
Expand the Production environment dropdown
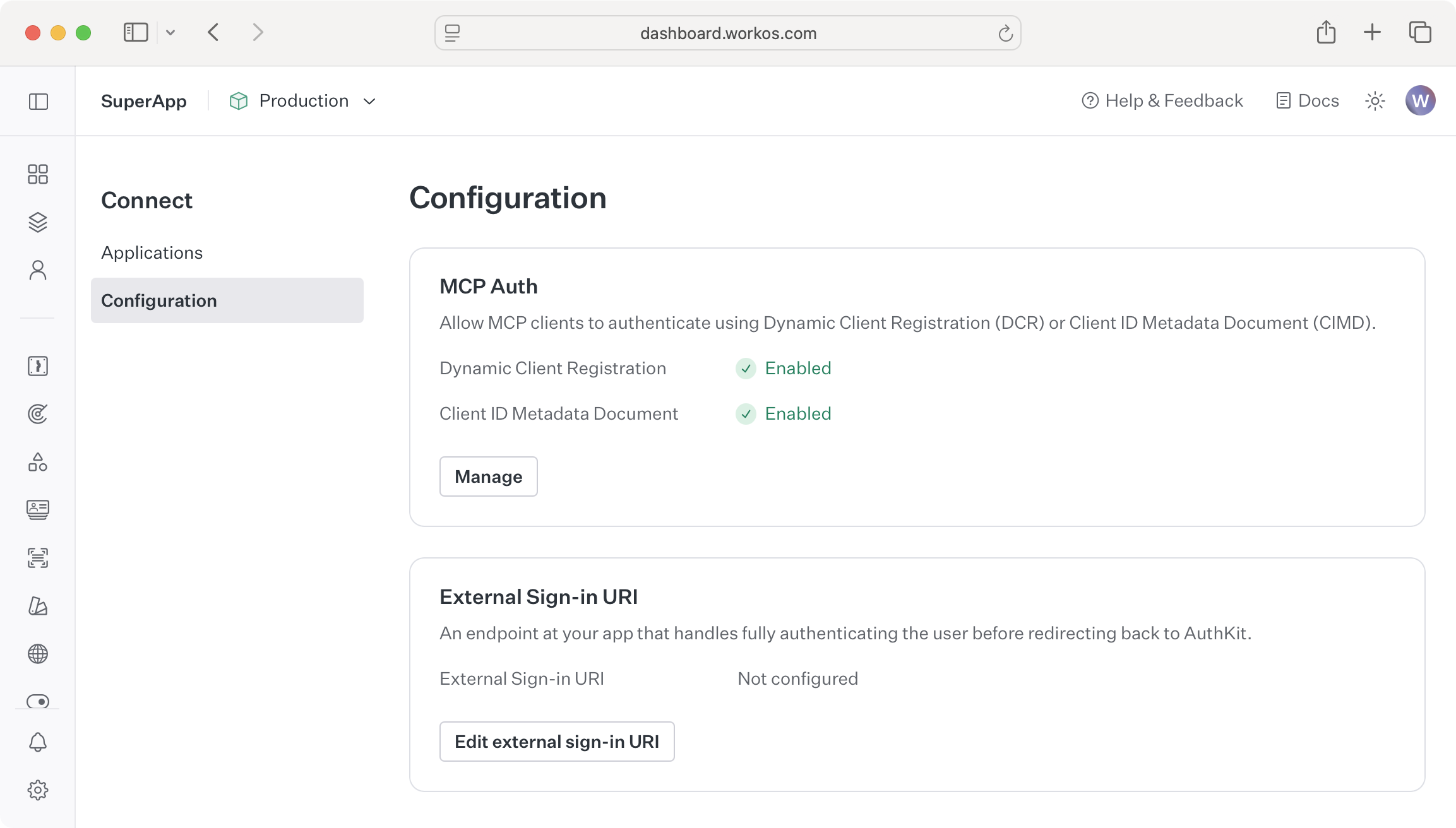[303, 100]
